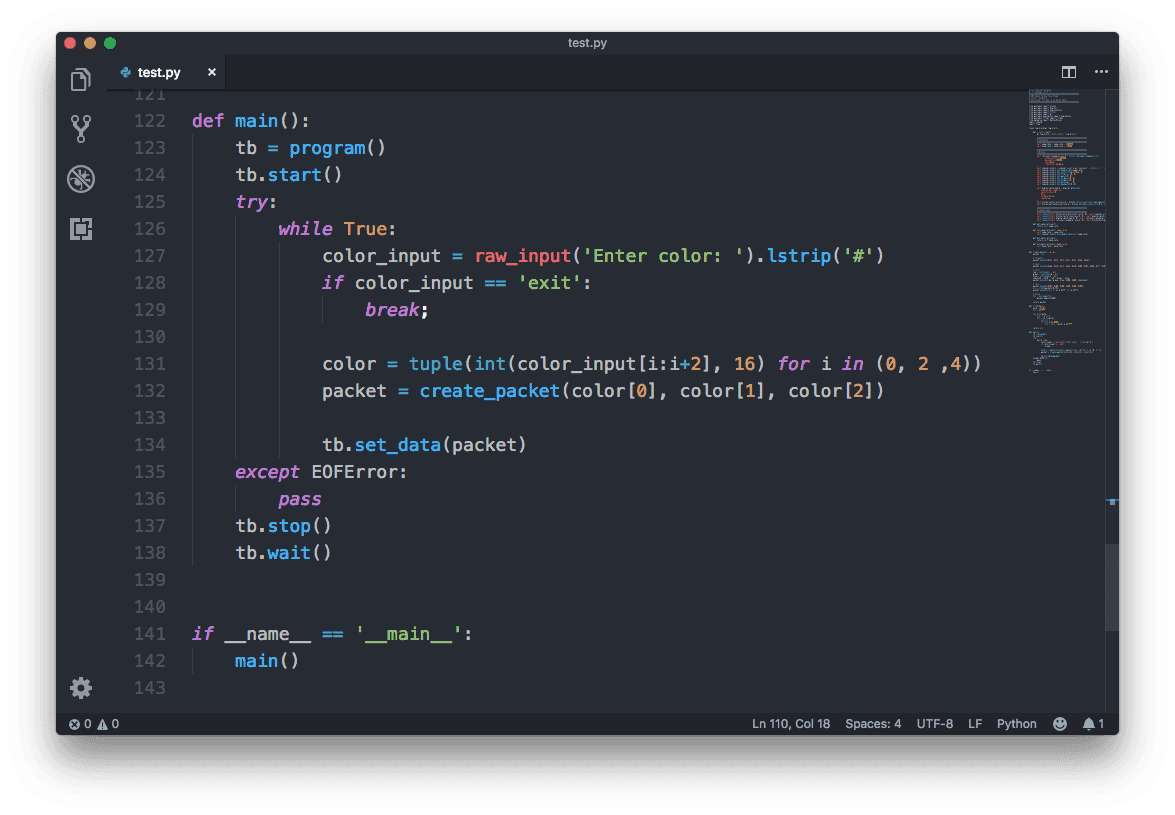Screen dimensions: 1175x815
Task: Click the minimap code overview
Action: pyautogui.click(x=1065, y=230)
